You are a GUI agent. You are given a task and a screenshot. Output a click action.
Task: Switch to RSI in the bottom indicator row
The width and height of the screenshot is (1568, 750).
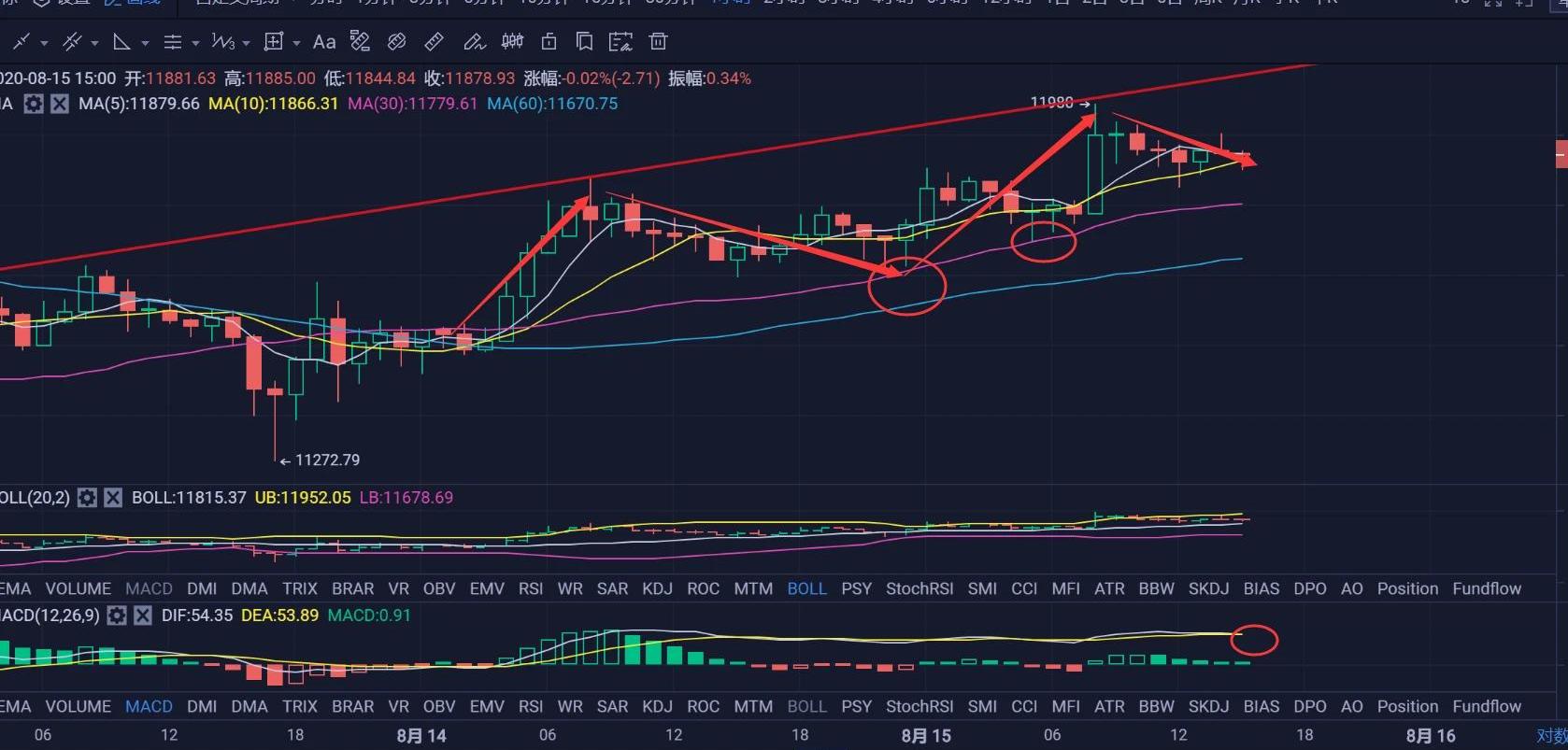[531, 706]
